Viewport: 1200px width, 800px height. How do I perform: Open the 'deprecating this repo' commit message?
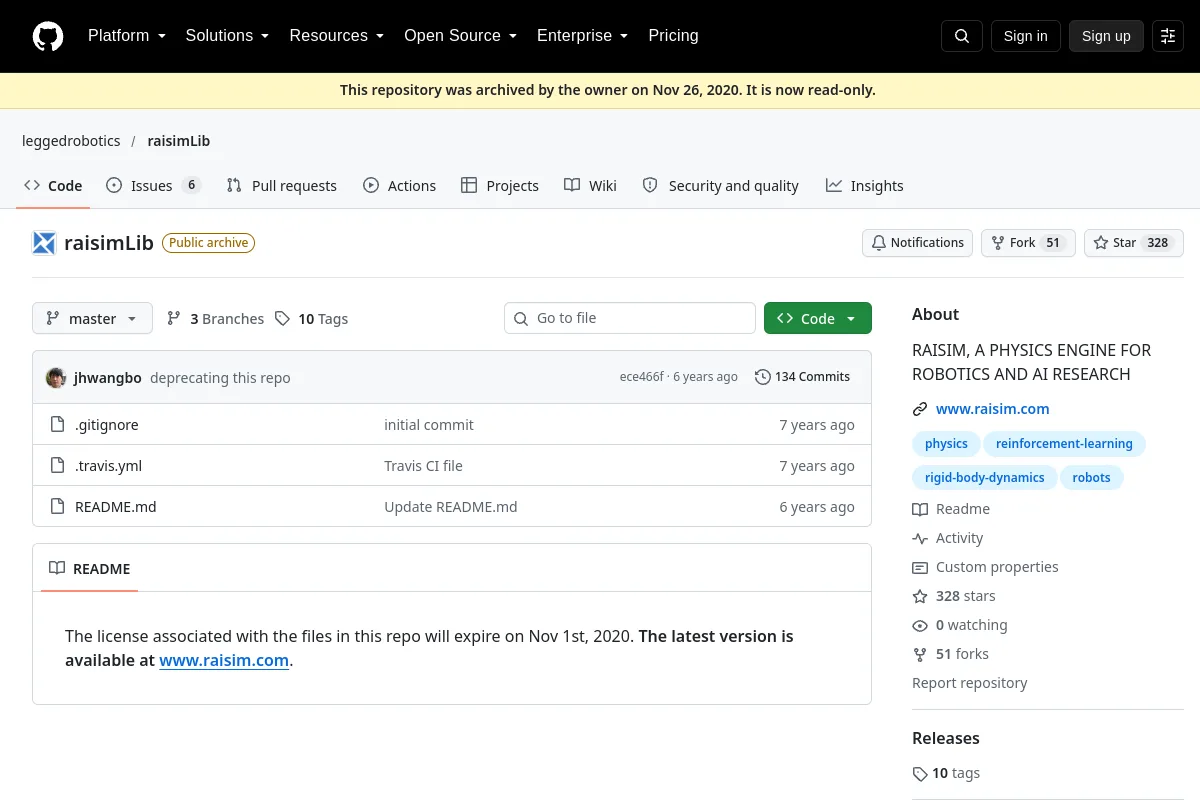[220, 378]
